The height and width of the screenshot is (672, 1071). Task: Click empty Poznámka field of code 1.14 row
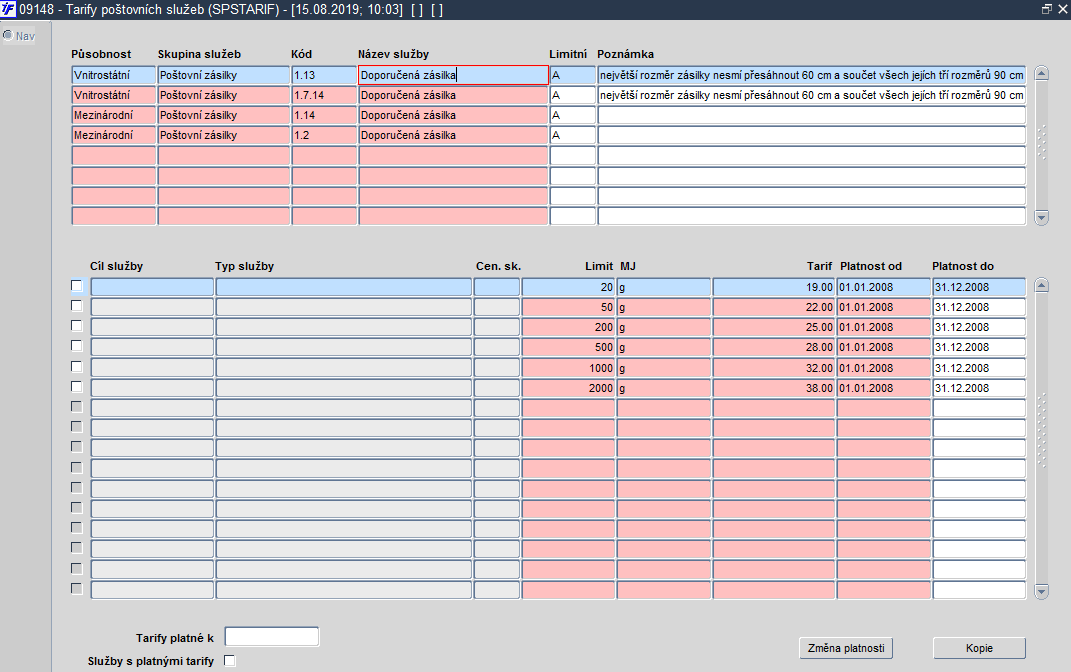coord(811,115)
